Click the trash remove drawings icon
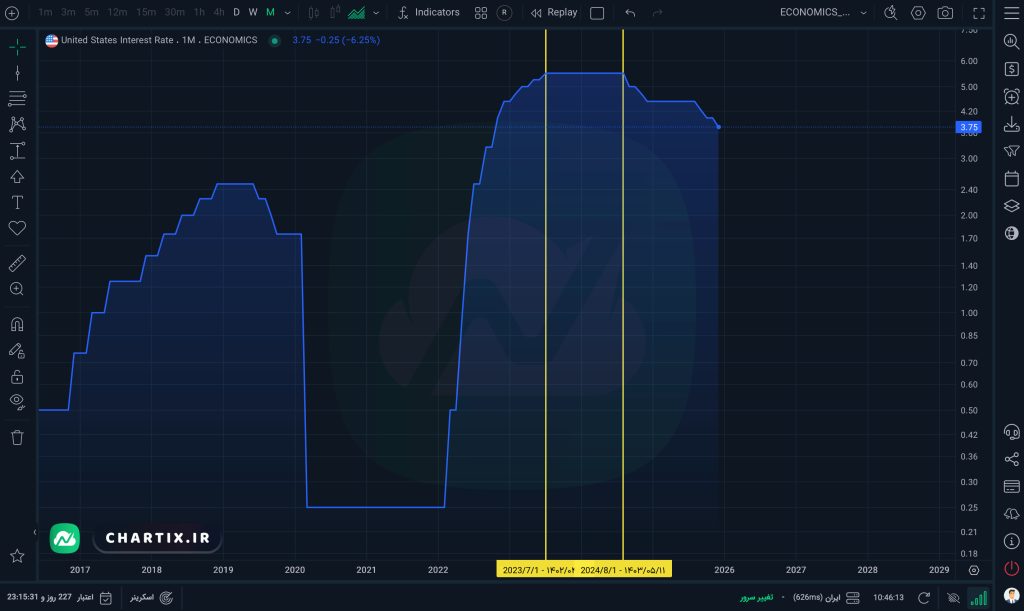The width and height of the screenshot is (1024, 611). point(17,437)
